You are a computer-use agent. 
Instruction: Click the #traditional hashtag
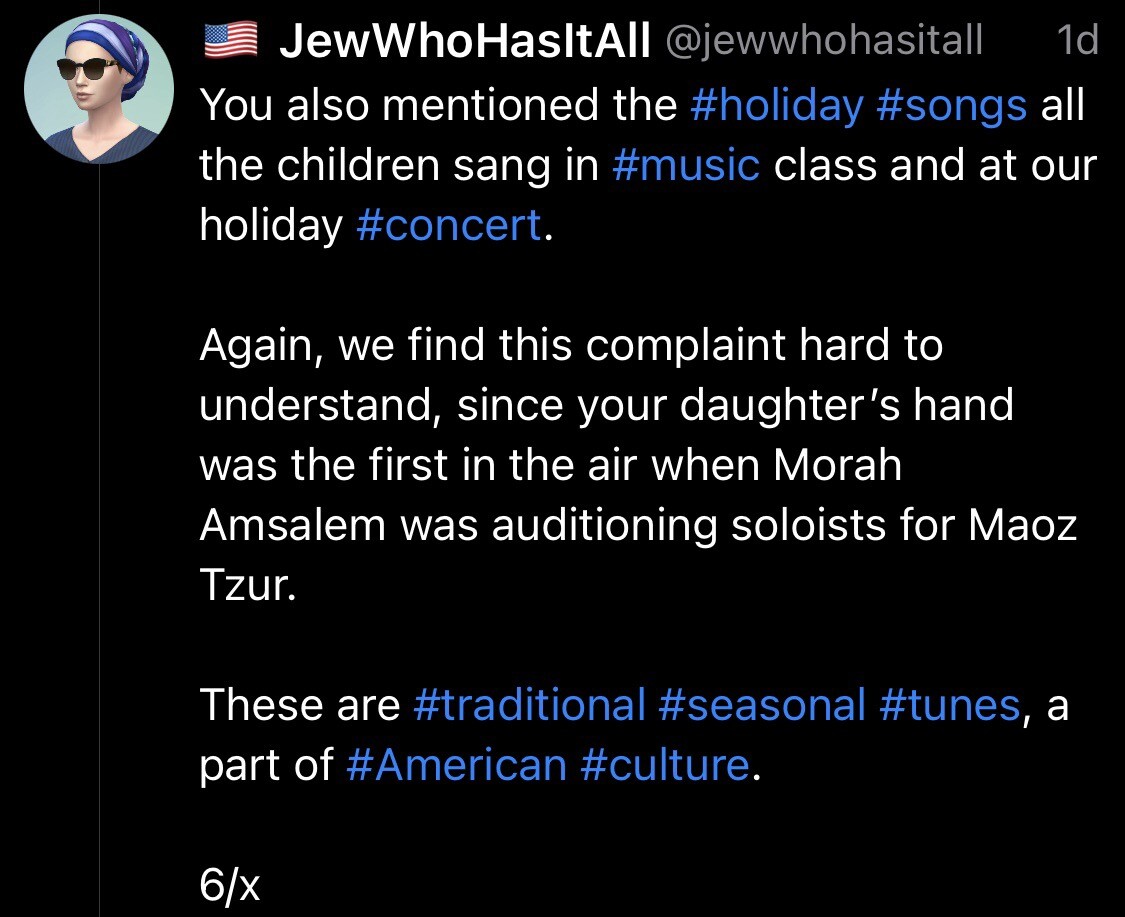[529, 705]
